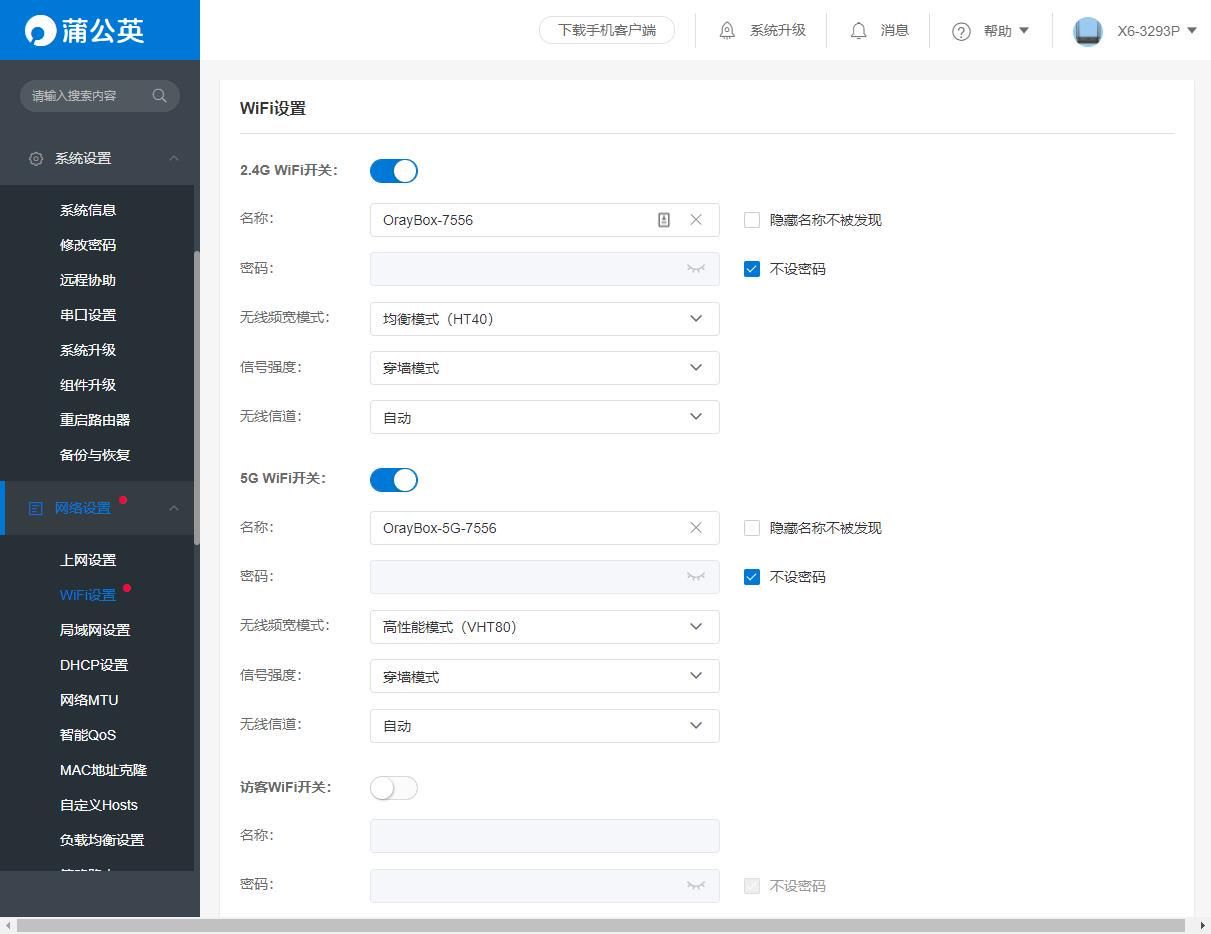1211x934 pixels.
Task: Open the HT40 bandwidth mode dropdown
Action: coord(544,319)
